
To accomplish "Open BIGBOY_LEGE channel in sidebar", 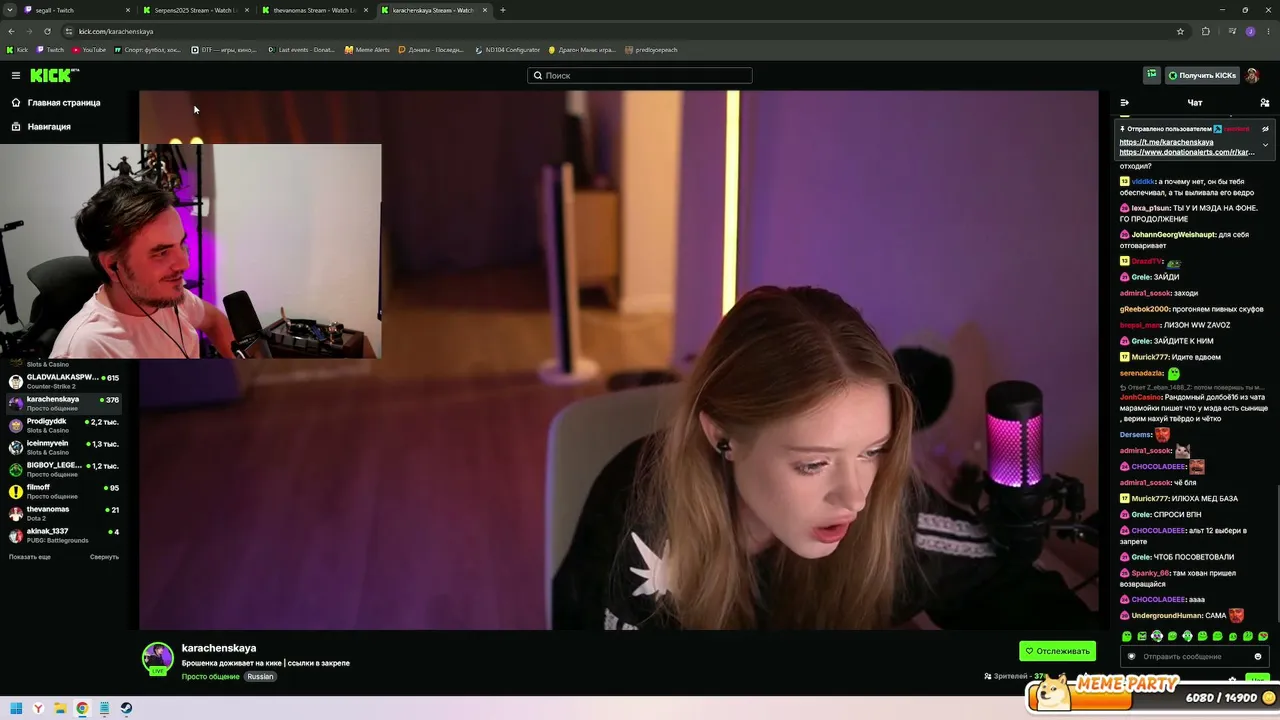I will pos(64,468).
